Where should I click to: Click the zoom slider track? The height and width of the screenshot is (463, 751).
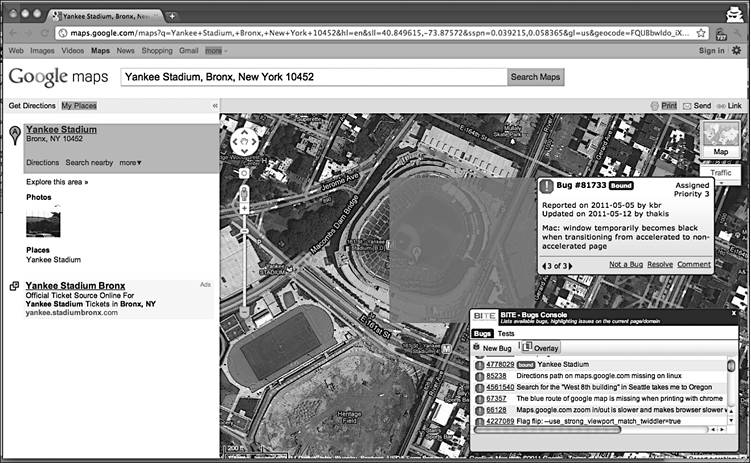pyautogui.click(x=244, y=260)
